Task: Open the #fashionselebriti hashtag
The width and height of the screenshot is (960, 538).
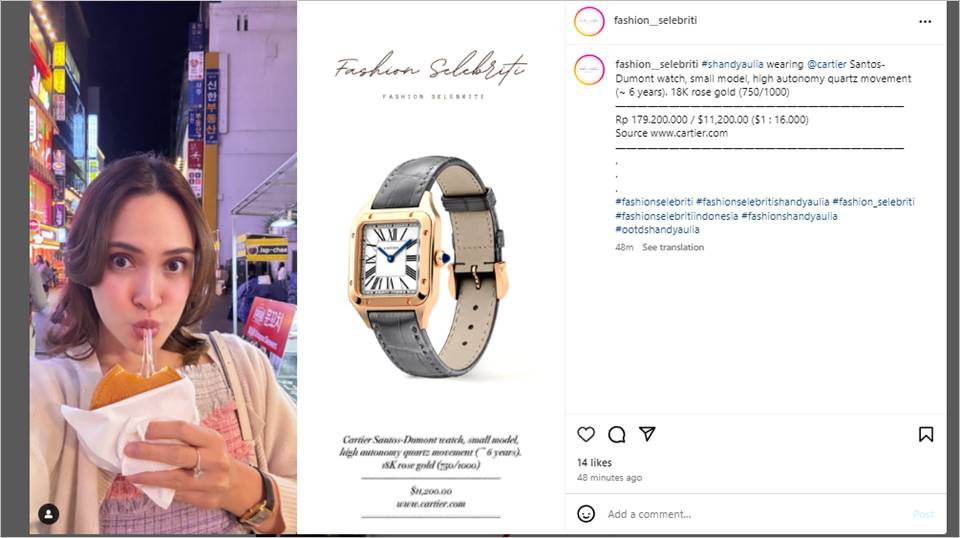Action: pyautogui.click(x=654, y=202)
